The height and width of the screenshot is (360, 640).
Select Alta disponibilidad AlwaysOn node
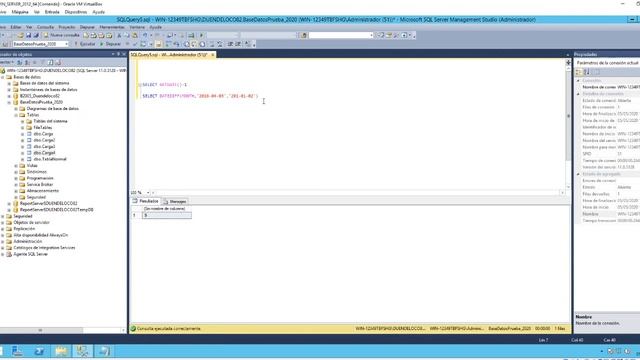pyautogui.click(x=40, y=235)
